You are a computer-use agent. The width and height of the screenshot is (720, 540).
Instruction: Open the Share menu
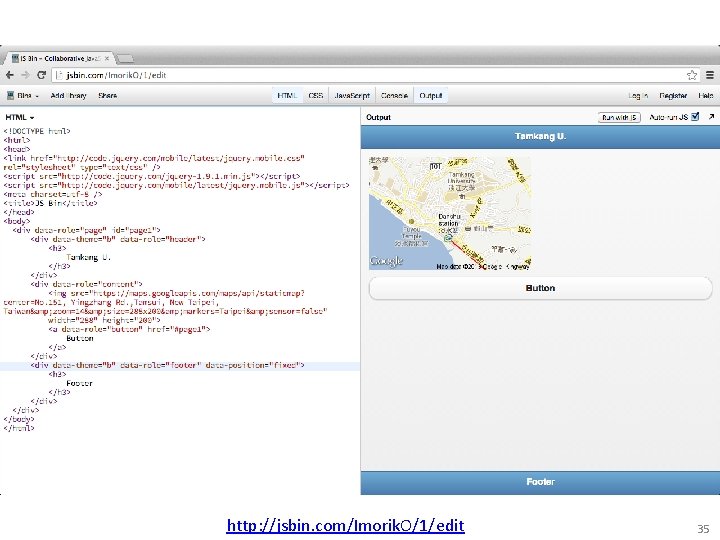(x=107, y=96)
